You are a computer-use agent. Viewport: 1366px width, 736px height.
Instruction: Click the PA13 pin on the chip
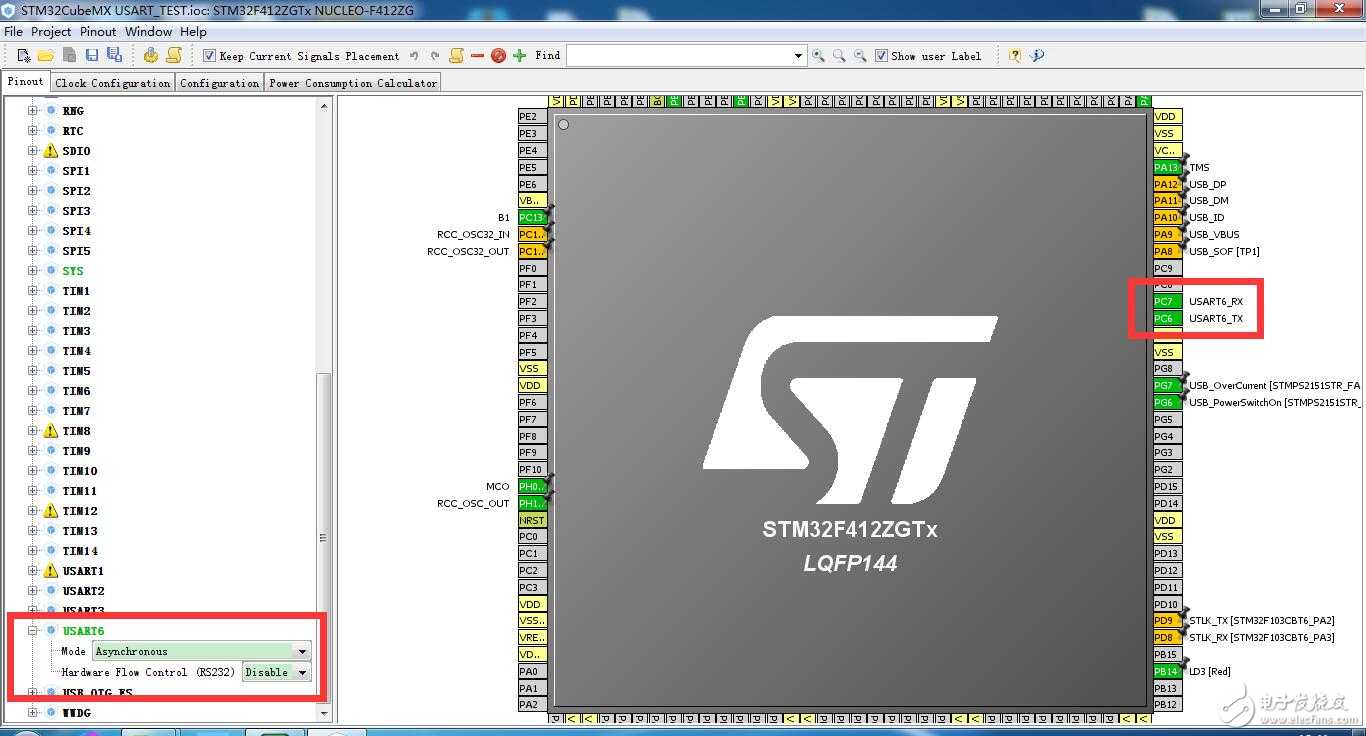pyautogui.click(x=1167, y=167)
